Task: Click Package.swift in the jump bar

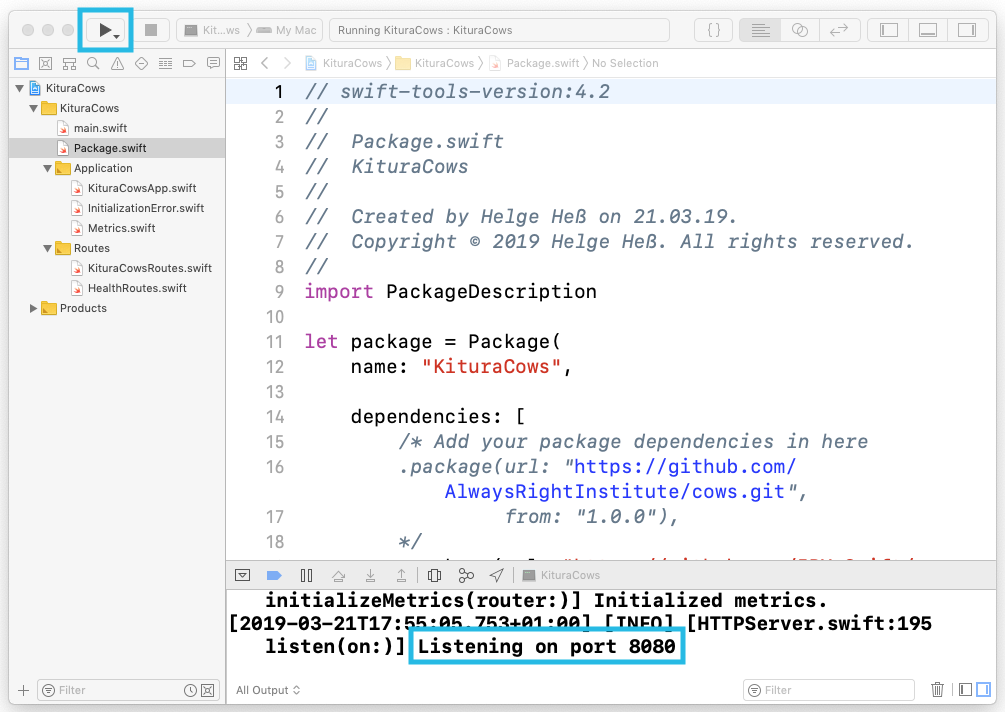Action: [x=535, y=63]
